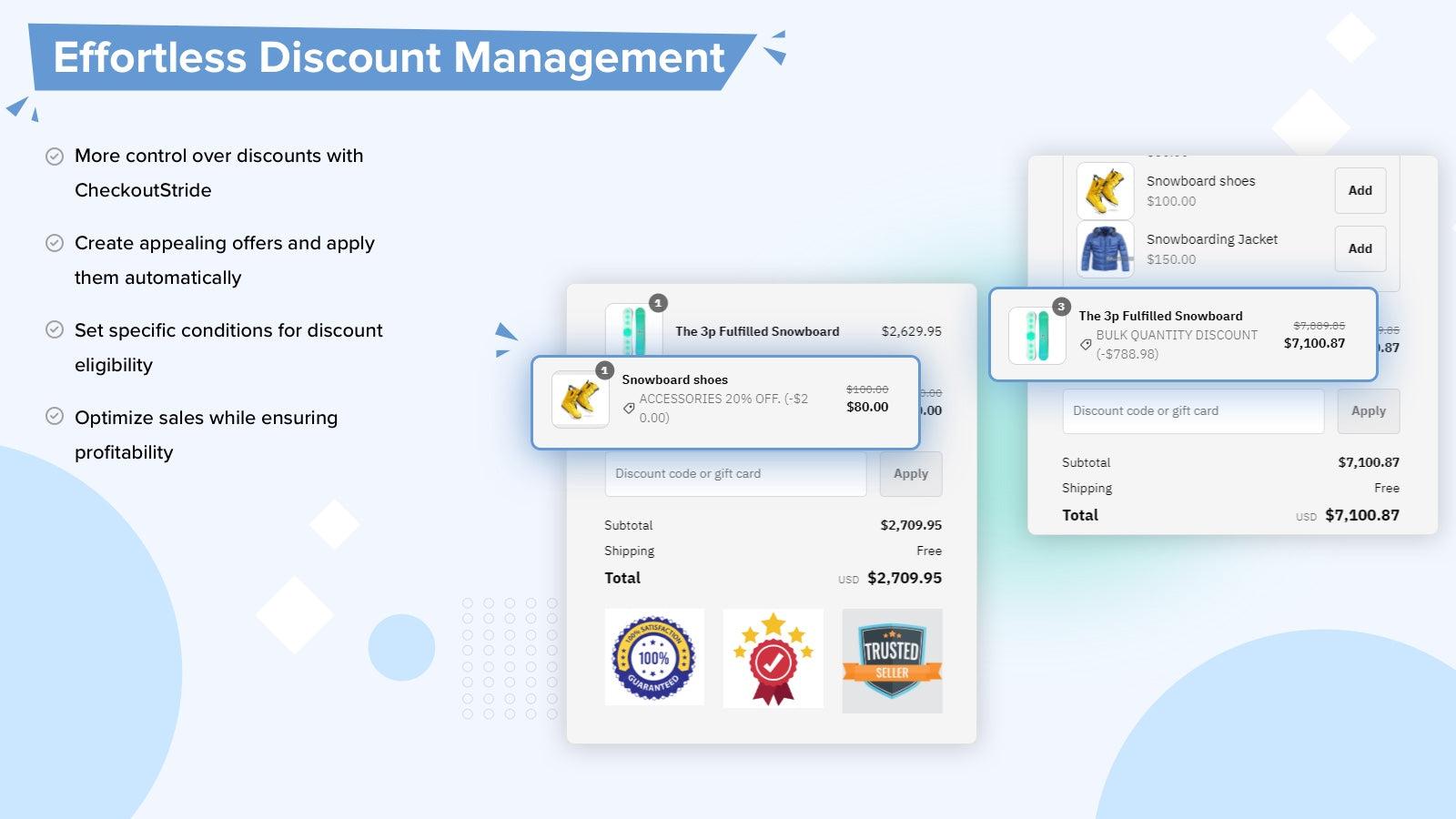Click the checkmark icon beside "Optimize sales"
This screenshot has width=1456, height=819.
click(56, 418)
